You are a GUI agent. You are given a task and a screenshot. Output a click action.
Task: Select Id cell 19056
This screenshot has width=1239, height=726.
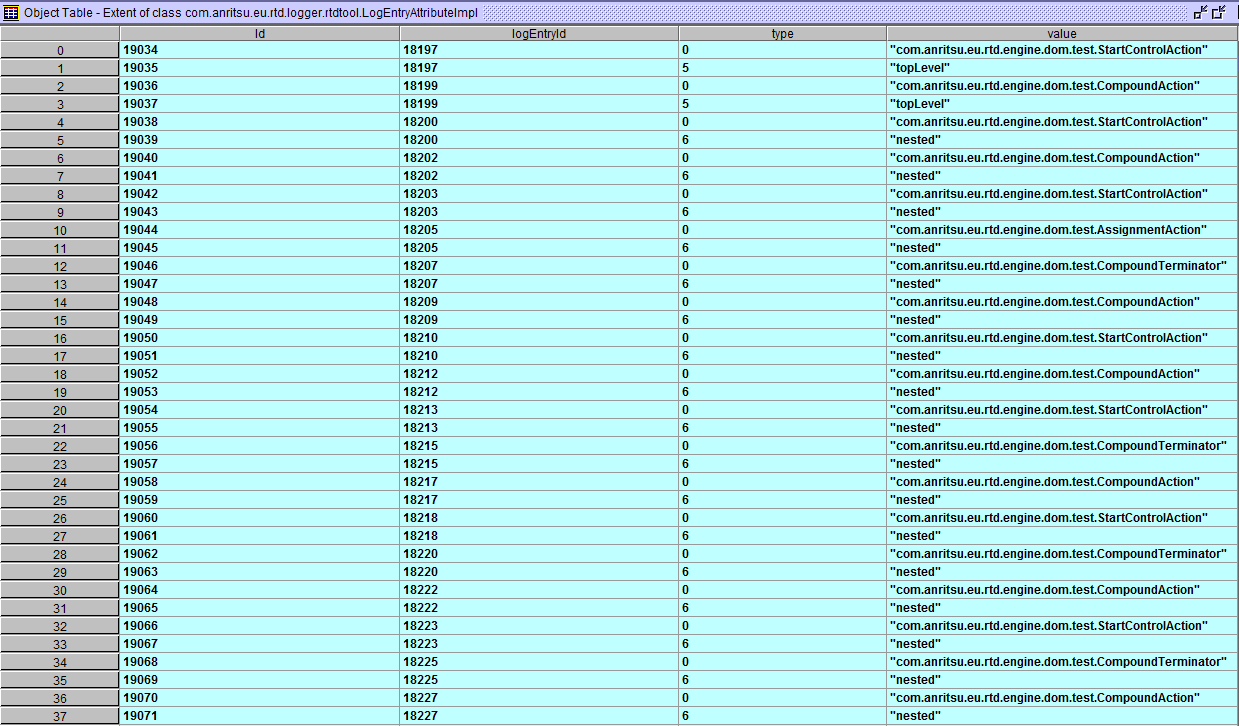click(260, 446)
